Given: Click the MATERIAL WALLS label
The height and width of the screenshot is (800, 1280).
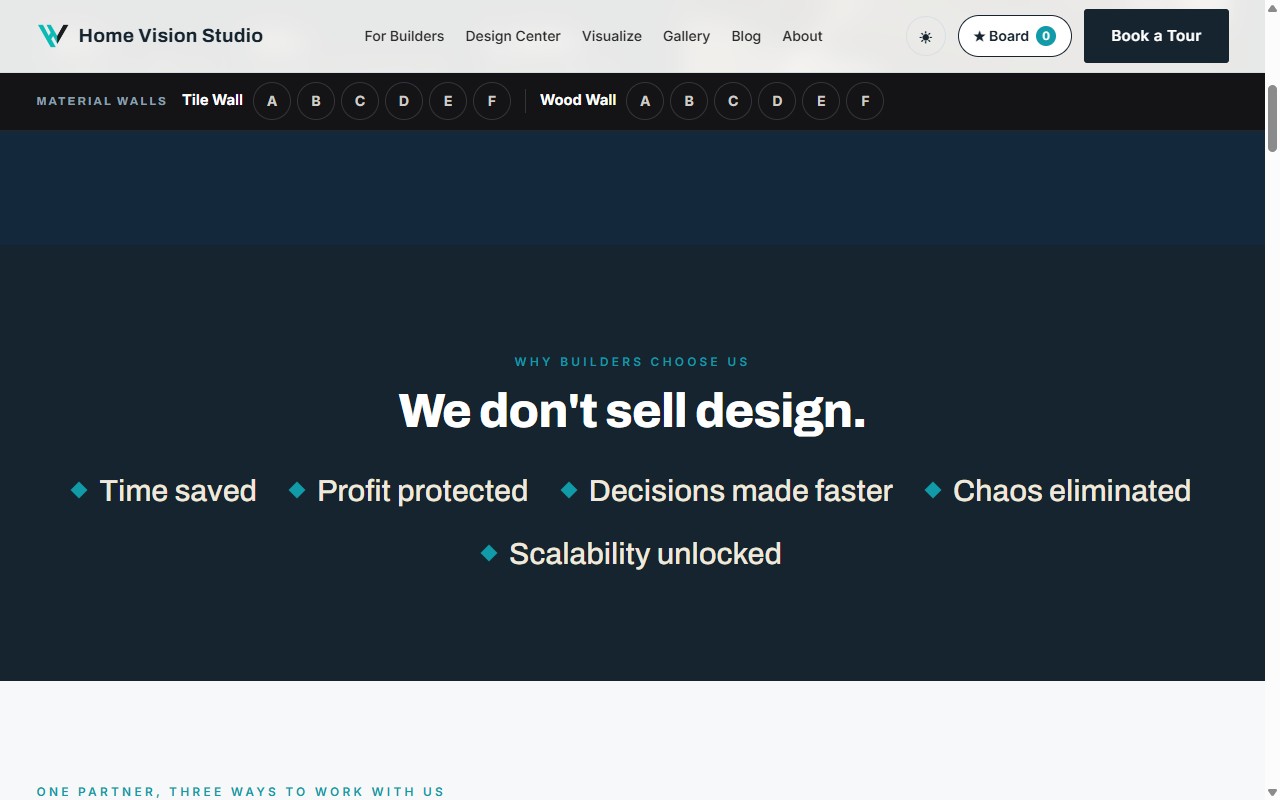Looking at the screenshot, I should [x=102, y=101].
